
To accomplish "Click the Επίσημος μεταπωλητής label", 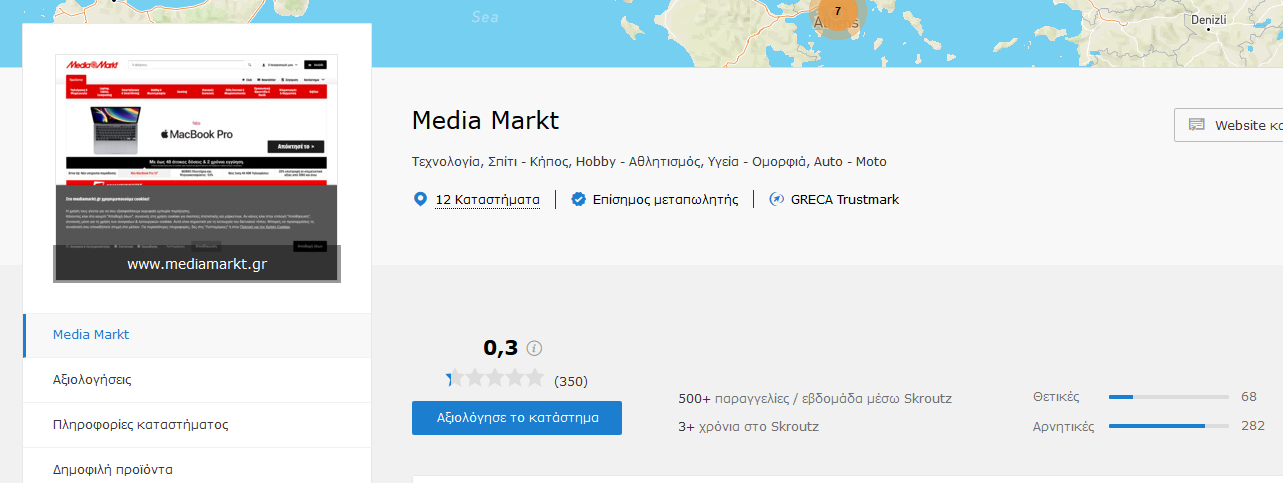I will pos(665,199).
